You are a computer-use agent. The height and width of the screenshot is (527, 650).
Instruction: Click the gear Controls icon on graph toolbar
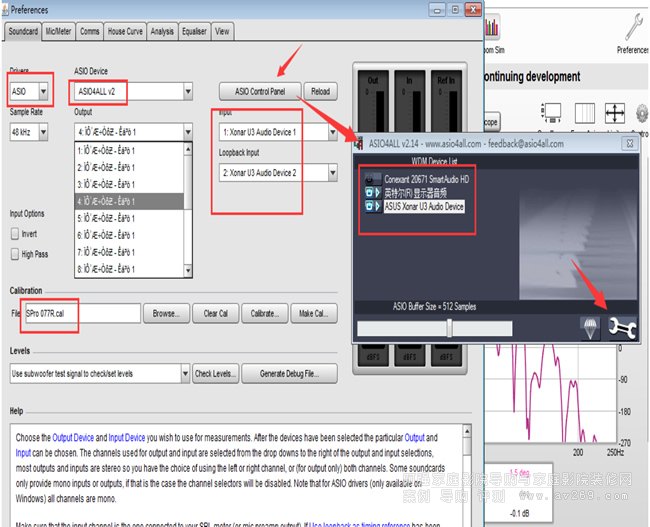tap(641, 114)
